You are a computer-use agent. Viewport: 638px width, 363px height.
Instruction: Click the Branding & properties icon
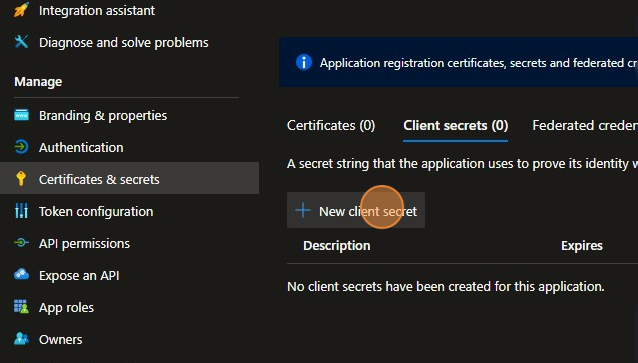point(21,115)
